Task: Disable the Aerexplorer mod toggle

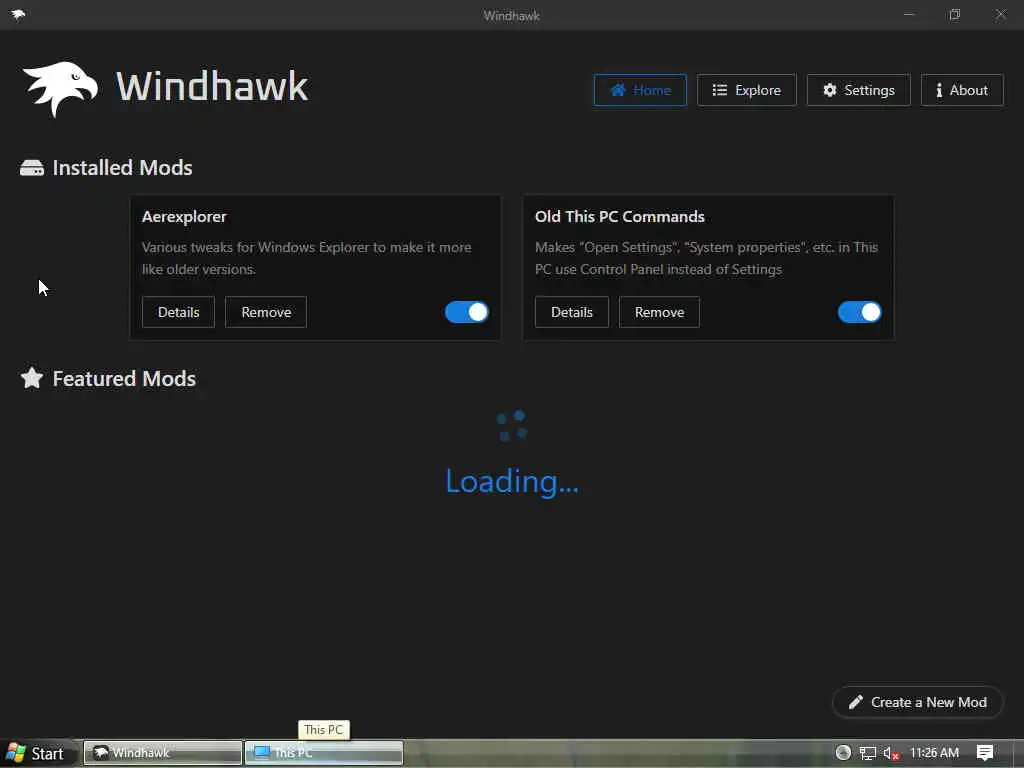Action: [x=466, y=312]
